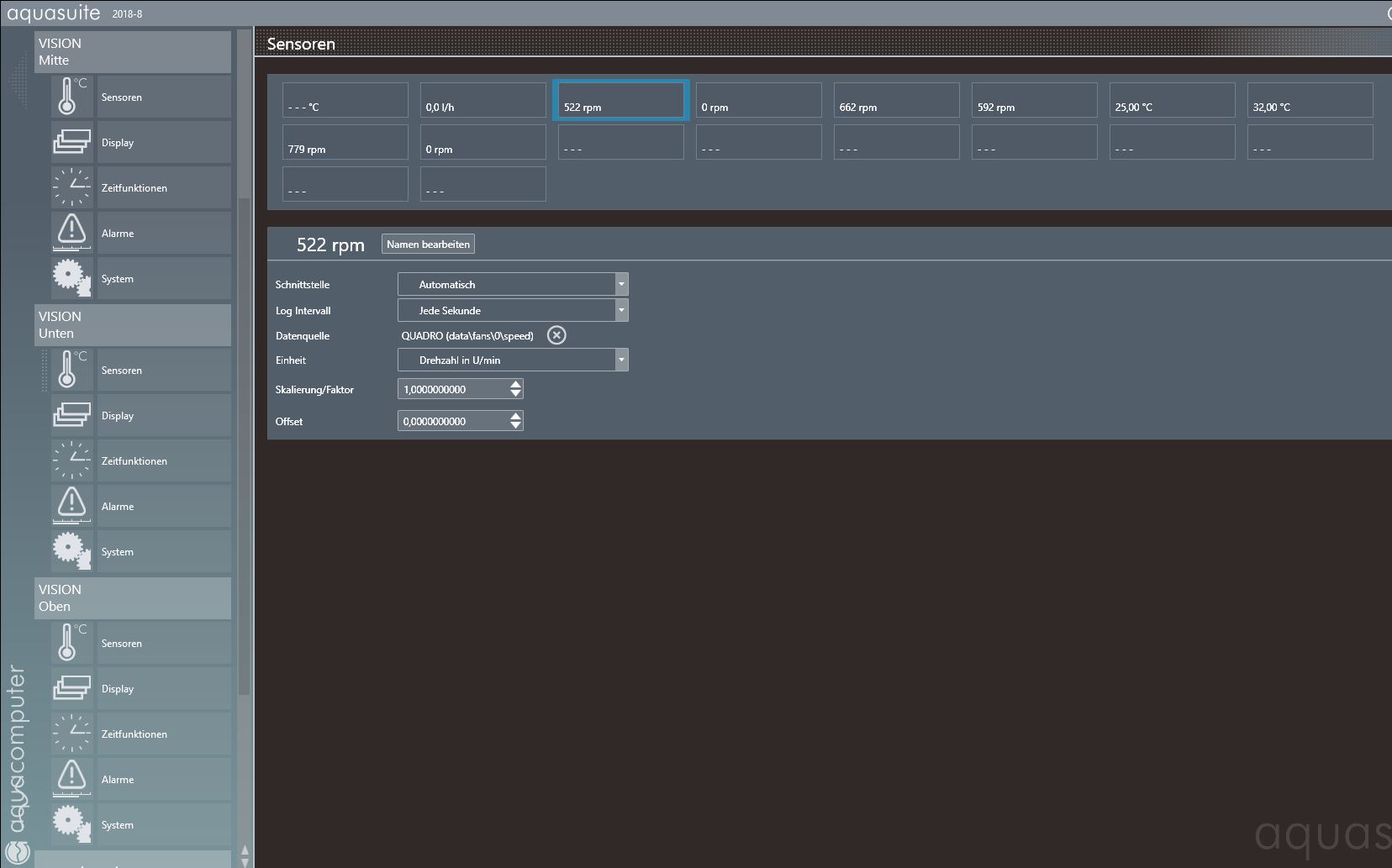Screen dimensions: 1392x868
Task: Open Sensoren thermometer icon under VISION Oben
Action: pos(71,643)
